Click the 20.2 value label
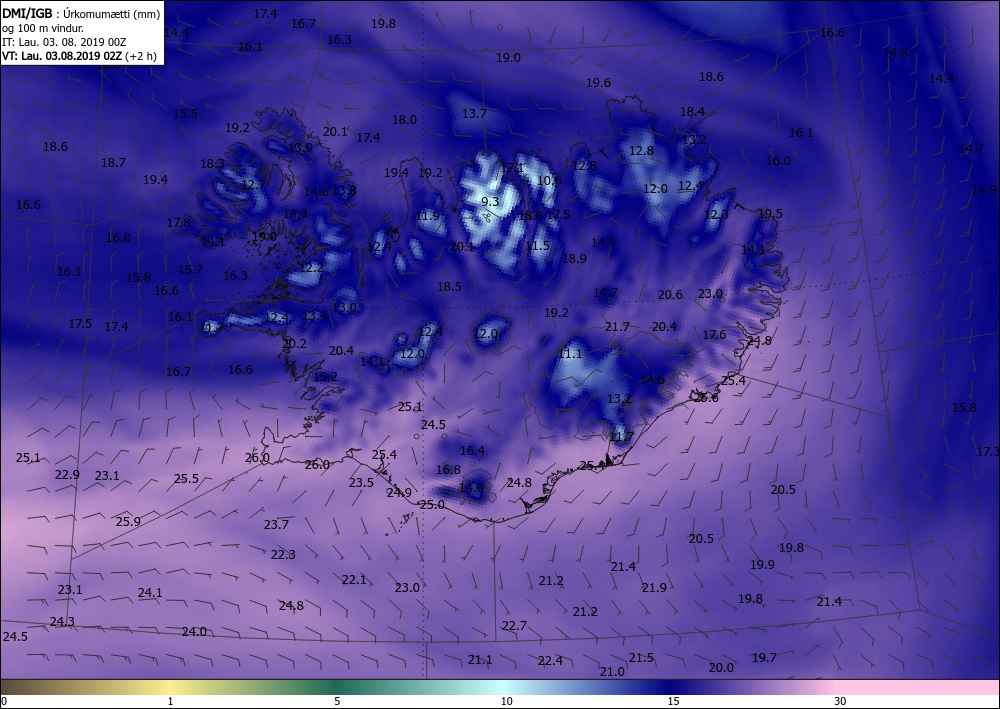The image size is (1000, 709). [x=294, y=344]
